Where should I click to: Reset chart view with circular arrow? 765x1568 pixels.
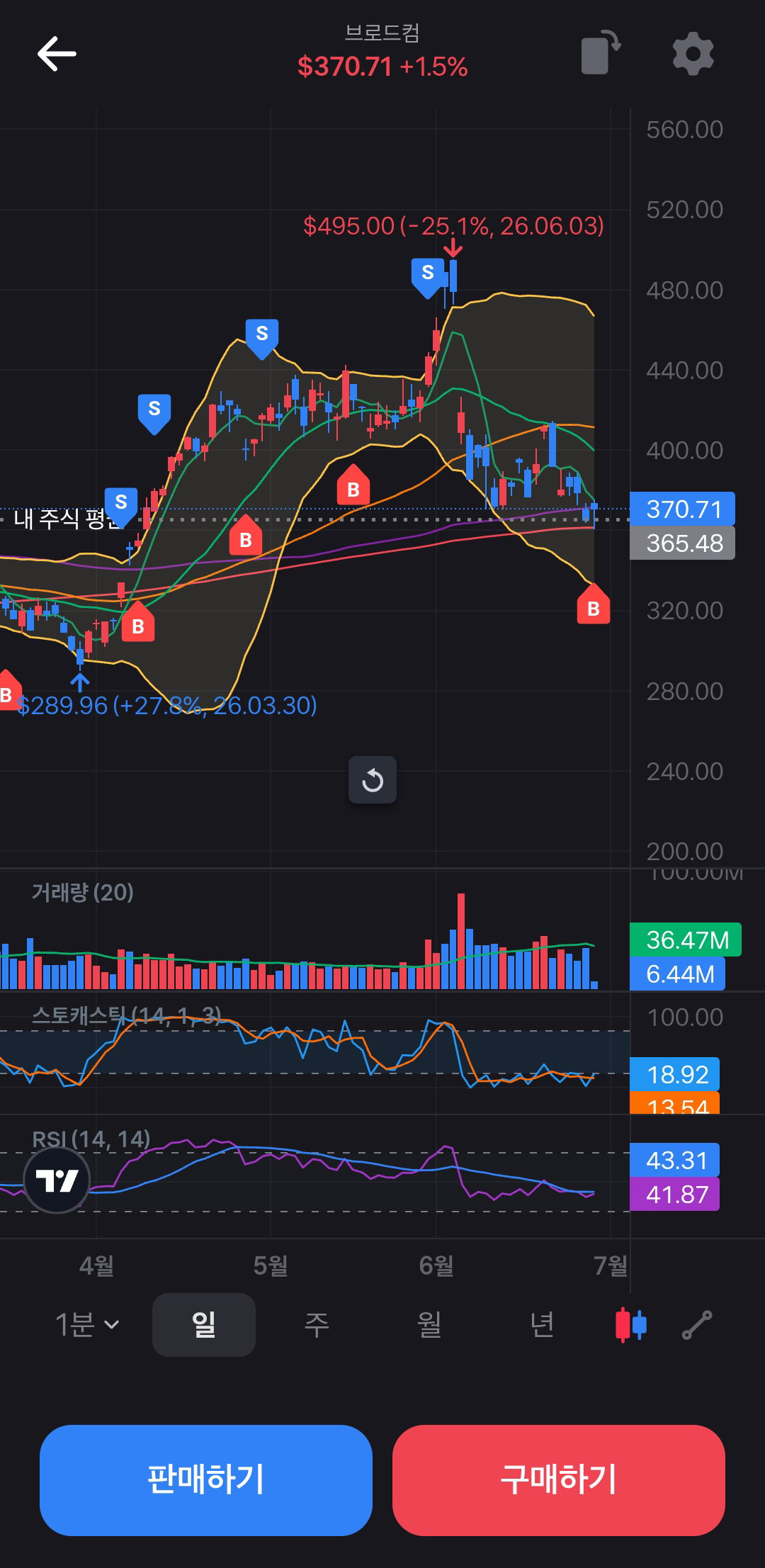pos(373,780)
